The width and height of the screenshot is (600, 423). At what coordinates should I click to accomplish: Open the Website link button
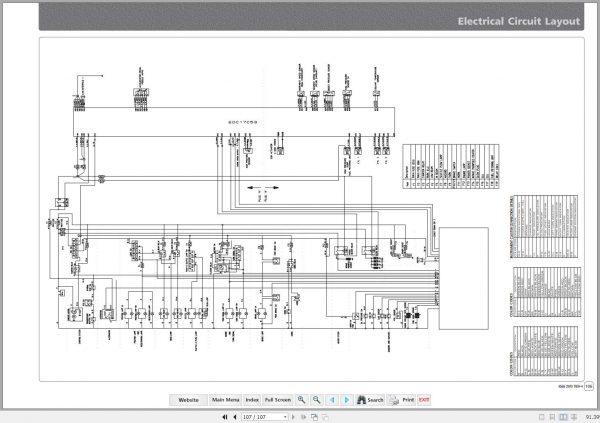(188, 400)
